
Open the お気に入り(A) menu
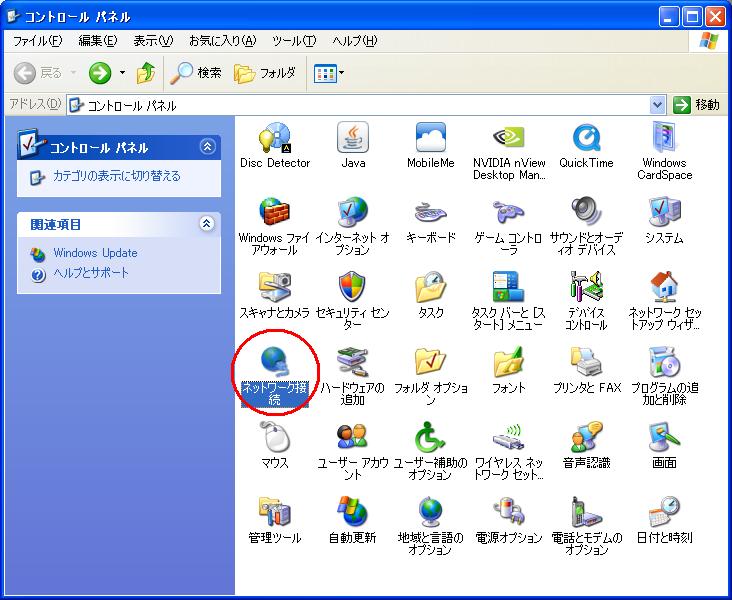click(x=223, y=41)
